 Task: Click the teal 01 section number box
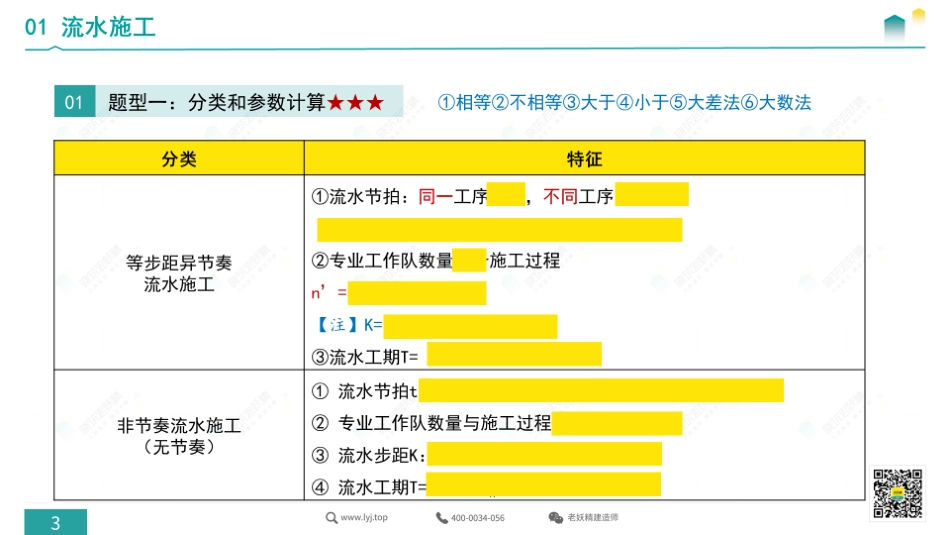pyautogui.click(x=75, y=101)
